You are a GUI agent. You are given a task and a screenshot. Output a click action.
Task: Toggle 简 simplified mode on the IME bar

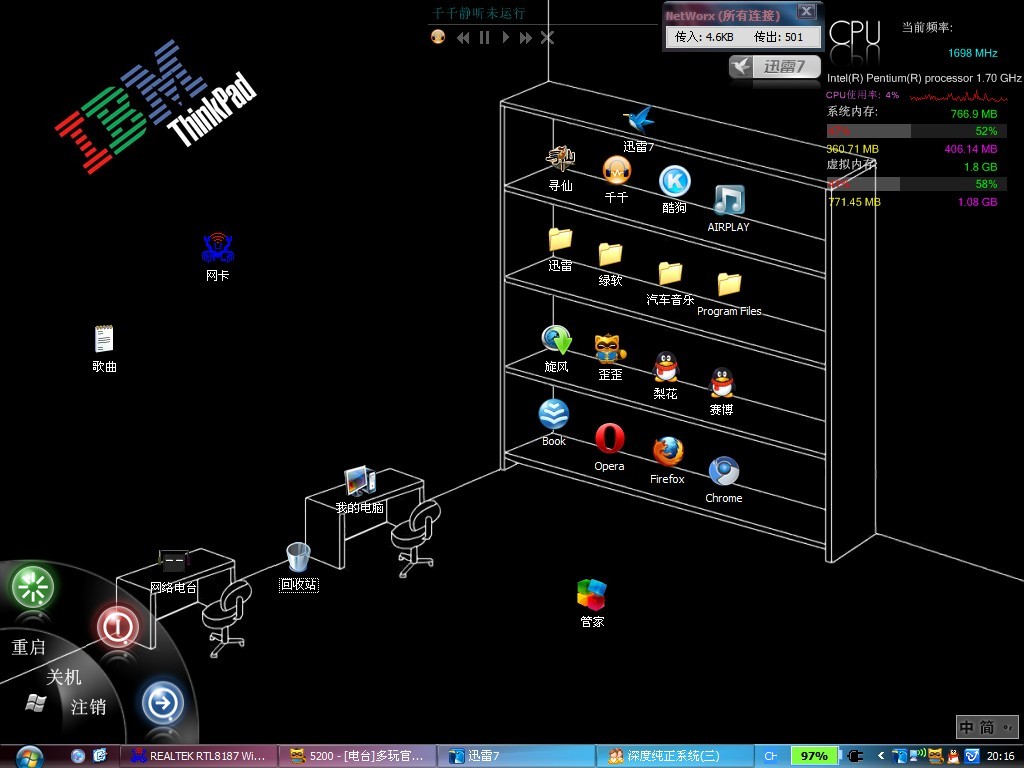(x=987, y=727)
